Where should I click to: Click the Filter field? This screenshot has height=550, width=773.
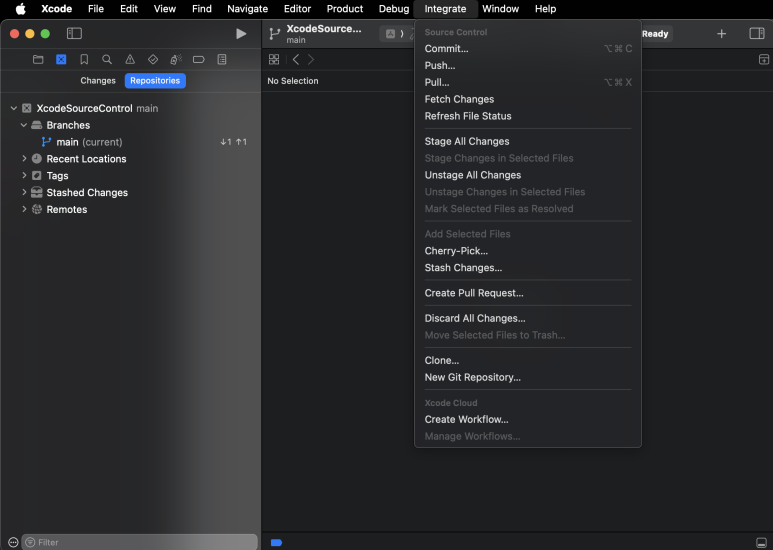tap(140, 542)
